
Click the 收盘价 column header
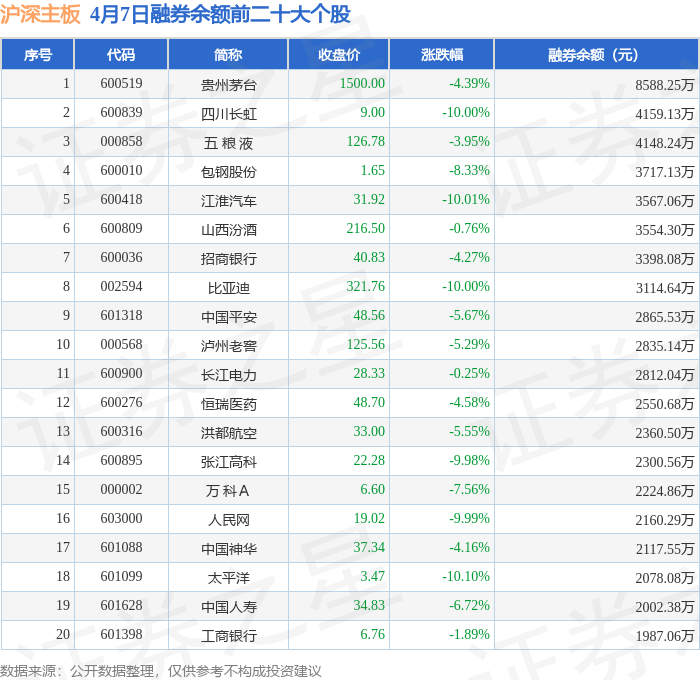(339, 54)
